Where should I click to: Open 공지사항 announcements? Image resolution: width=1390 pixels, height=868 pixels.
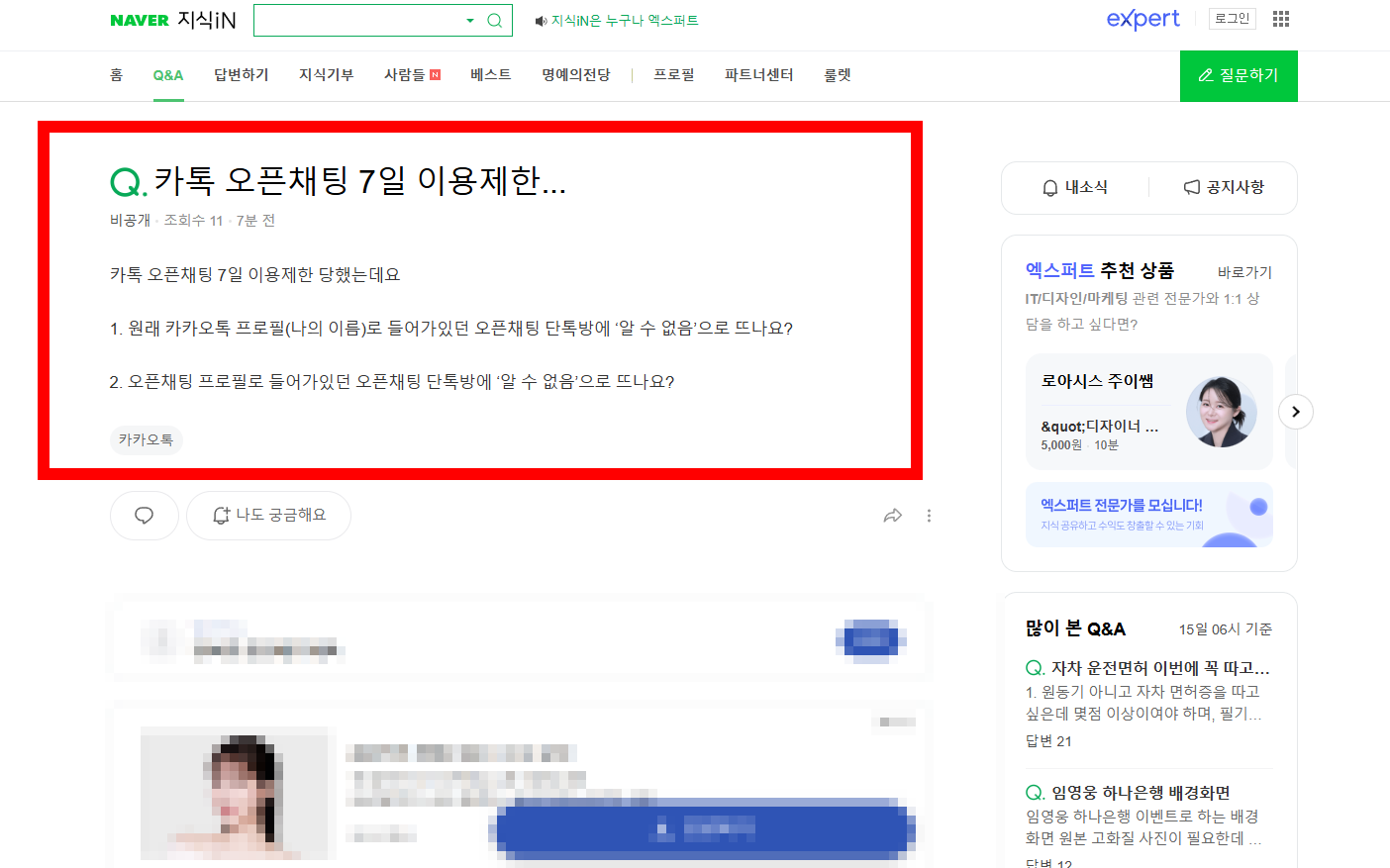coord(1224,187)
